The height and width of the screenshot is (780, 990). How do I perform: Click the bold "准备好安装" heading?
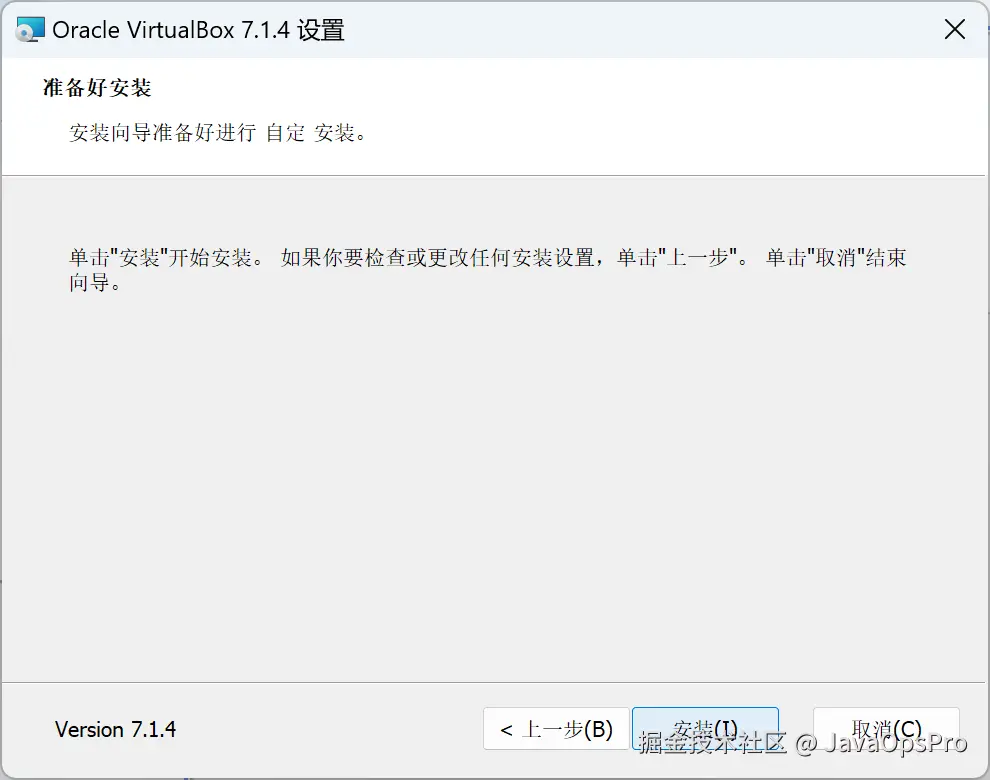tap(97, 88)
